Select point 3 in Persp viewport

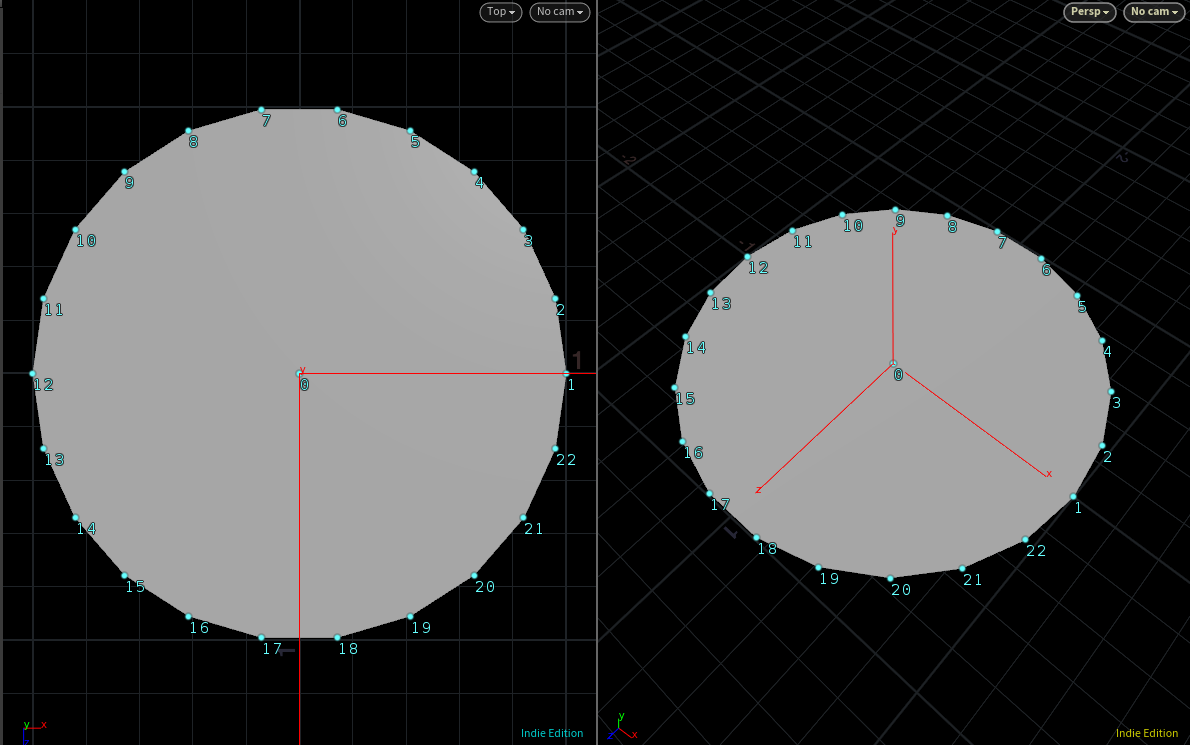1111,392
